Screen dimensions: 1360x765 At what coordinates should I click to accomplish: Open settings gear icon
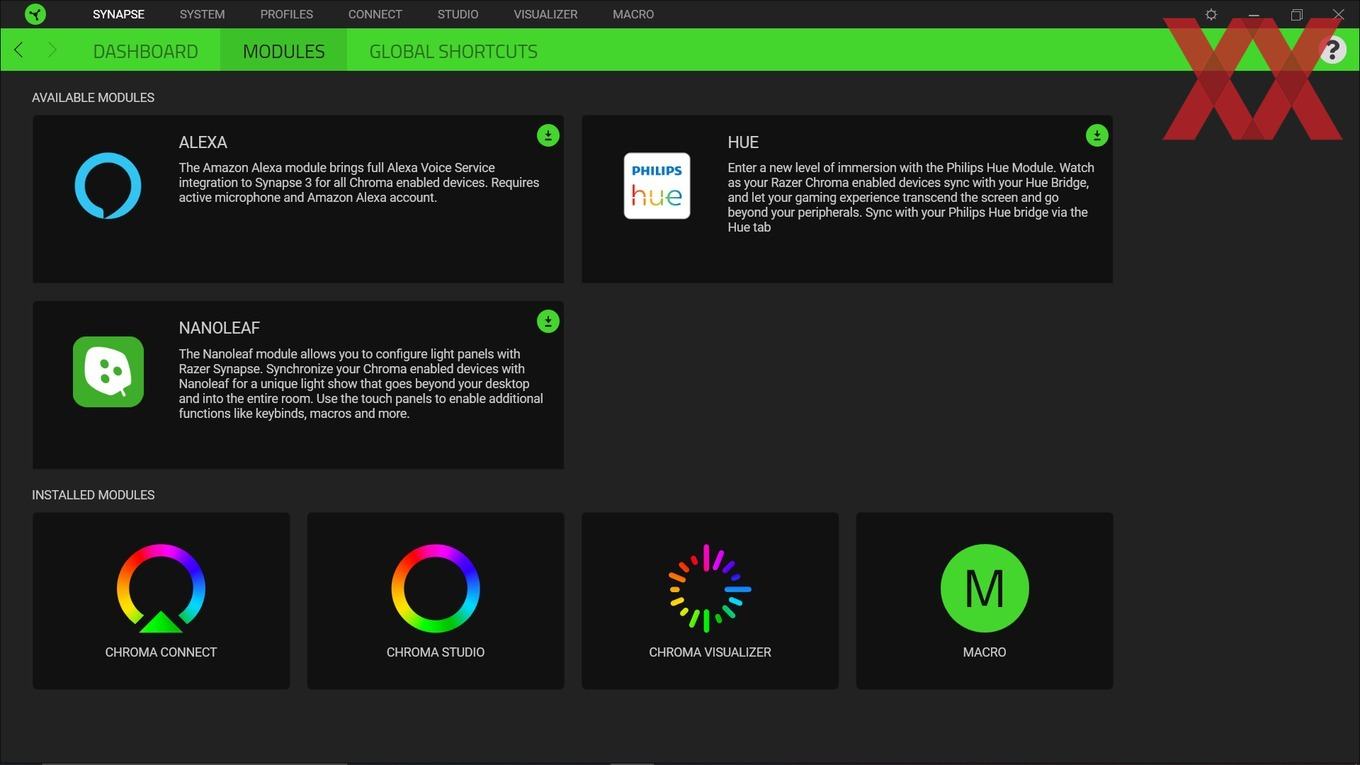coord(1211,15)
